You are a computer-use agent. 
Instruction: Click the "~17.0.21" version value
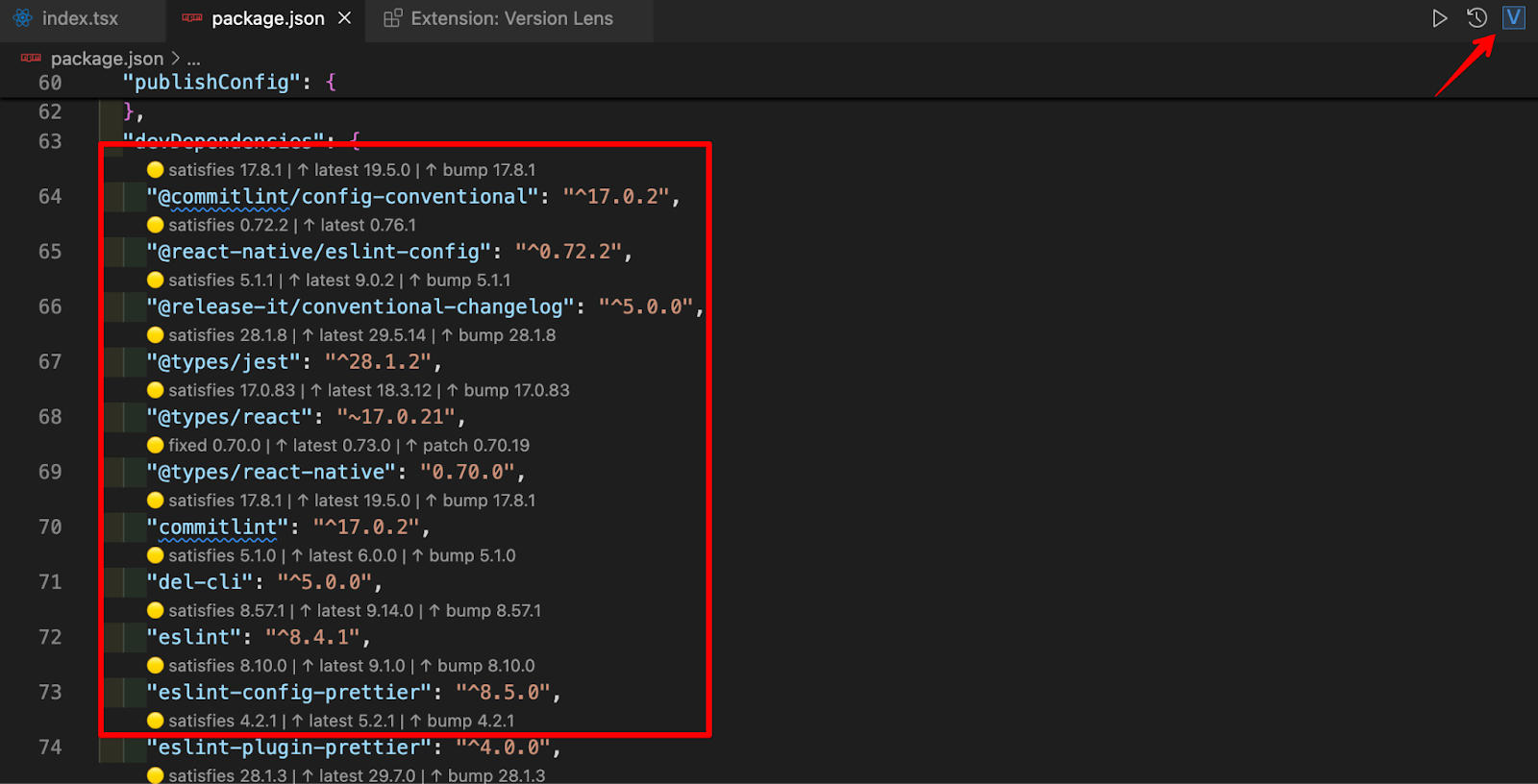396,417
